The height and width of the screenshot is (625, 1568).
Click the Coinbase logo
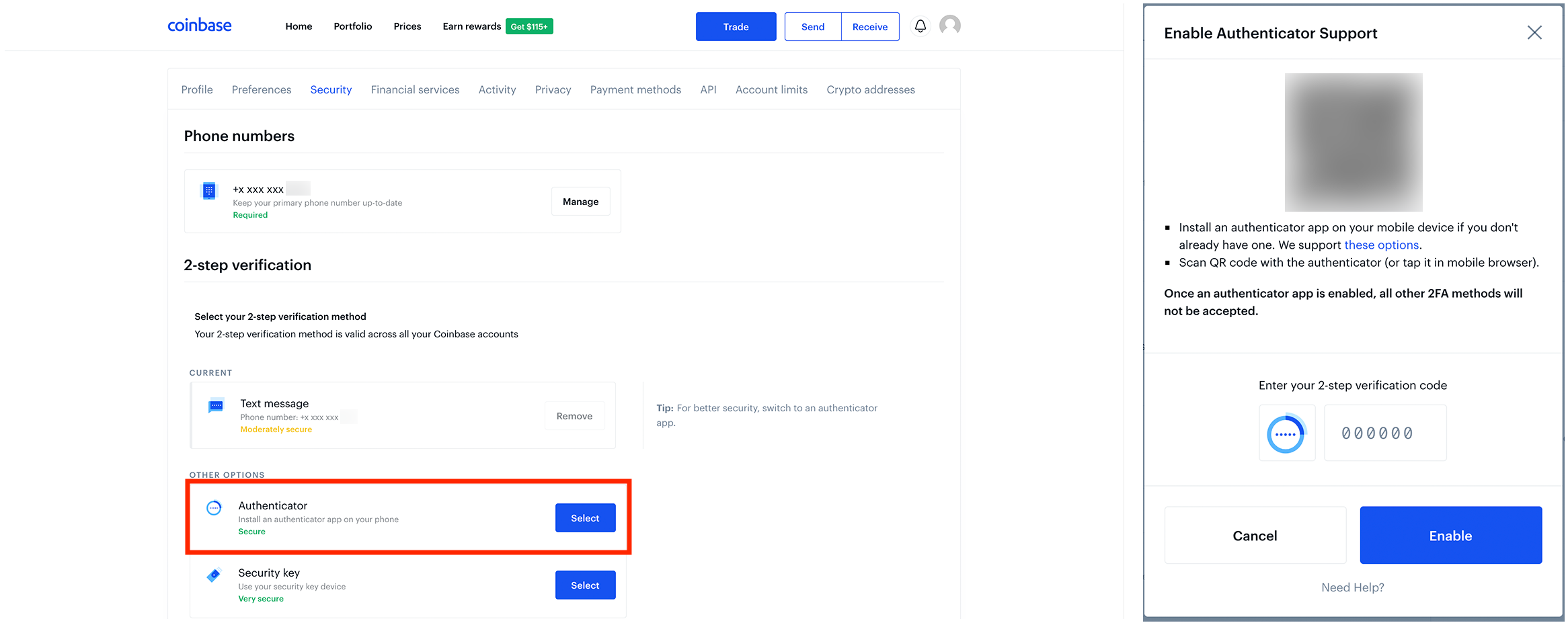pyautogui.click(x=199, y=26)
